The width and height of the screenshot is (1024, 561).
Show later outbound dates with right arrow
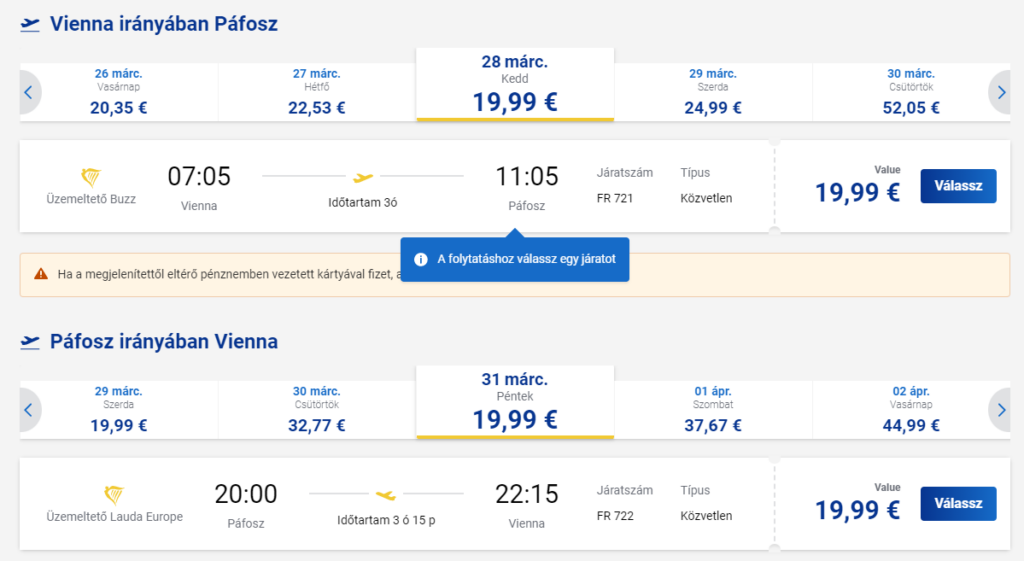click(x=1002, y=93)
